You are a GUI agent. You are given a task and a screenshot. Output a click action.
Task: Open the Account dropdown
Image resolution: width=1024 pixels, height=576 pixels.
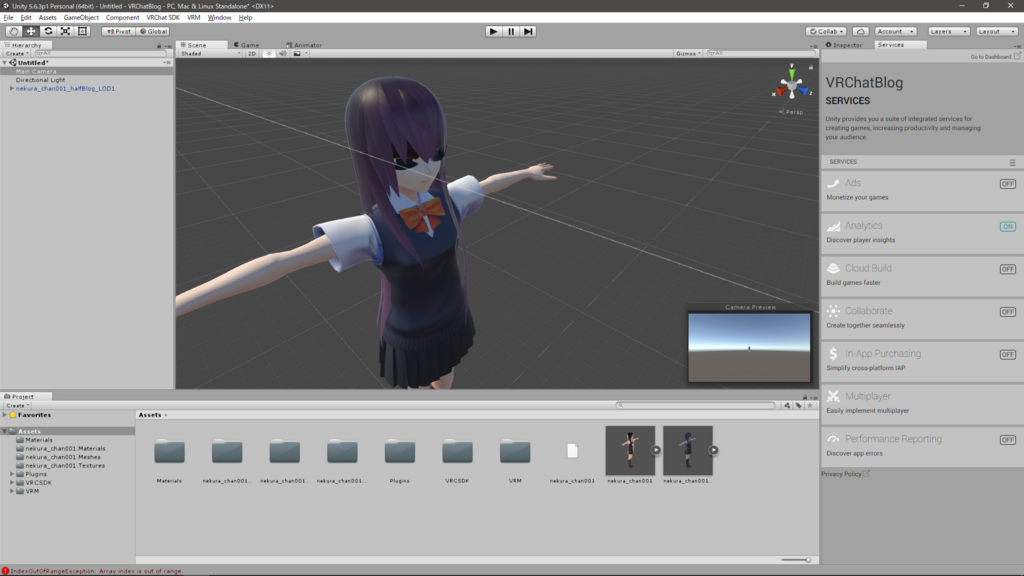click(895, 31)
